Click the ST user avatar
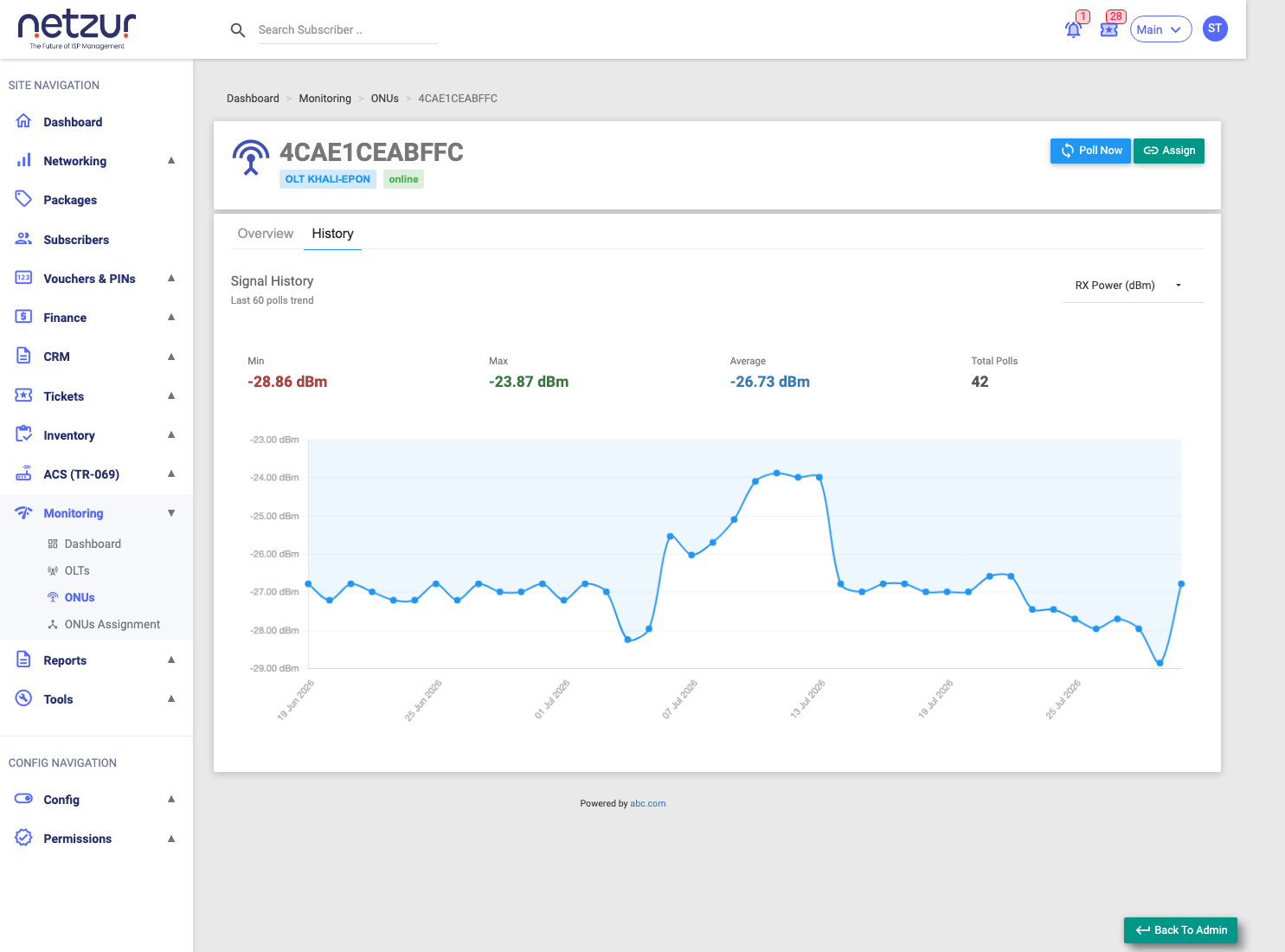 (1215, 29)
